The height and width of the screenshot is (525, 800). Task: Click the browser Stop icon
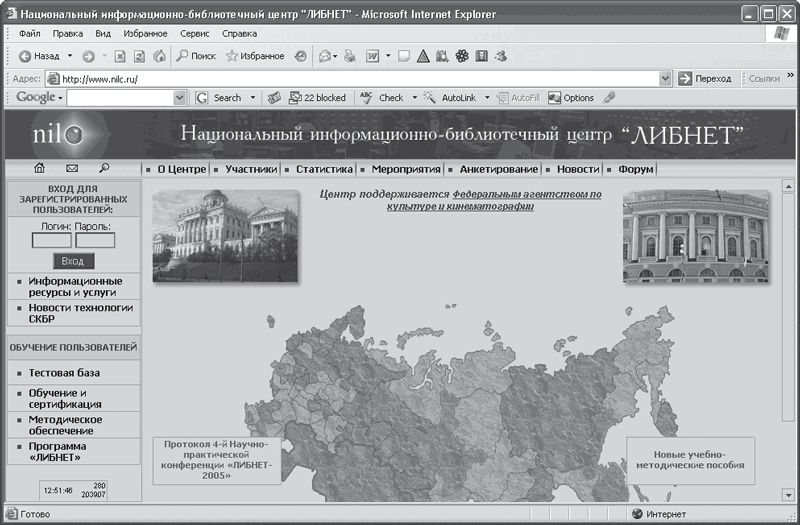coord(119,56)
